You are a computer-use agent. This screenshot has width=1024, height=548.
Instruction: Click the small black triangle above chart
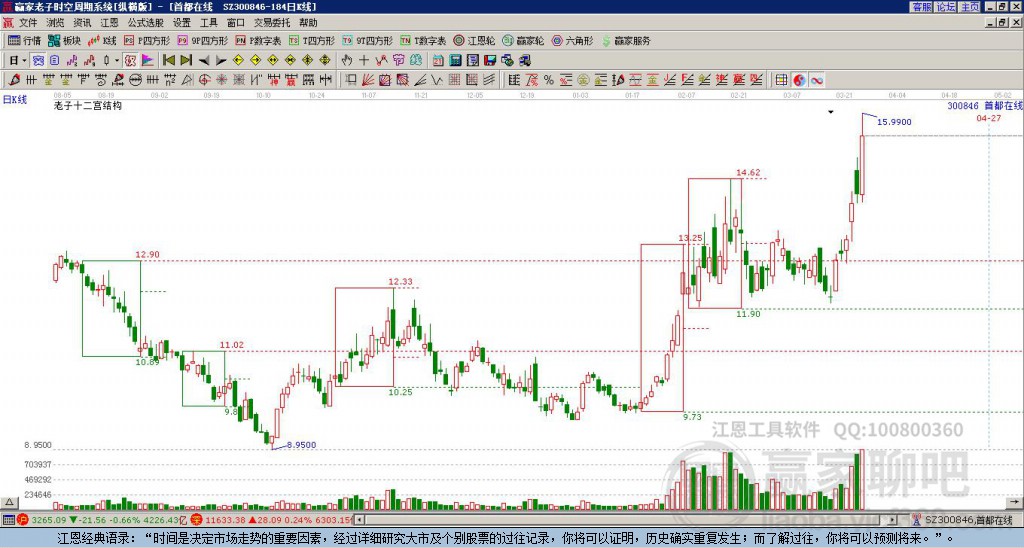[831, 113]
